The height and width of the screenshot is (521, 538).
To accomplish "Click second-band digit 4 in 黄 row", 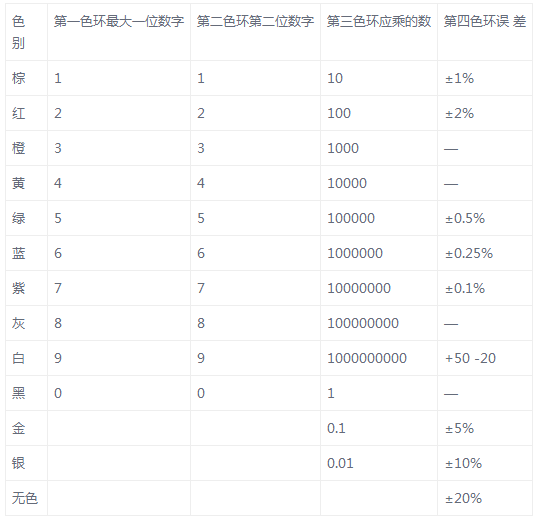I will coord(201,184).
